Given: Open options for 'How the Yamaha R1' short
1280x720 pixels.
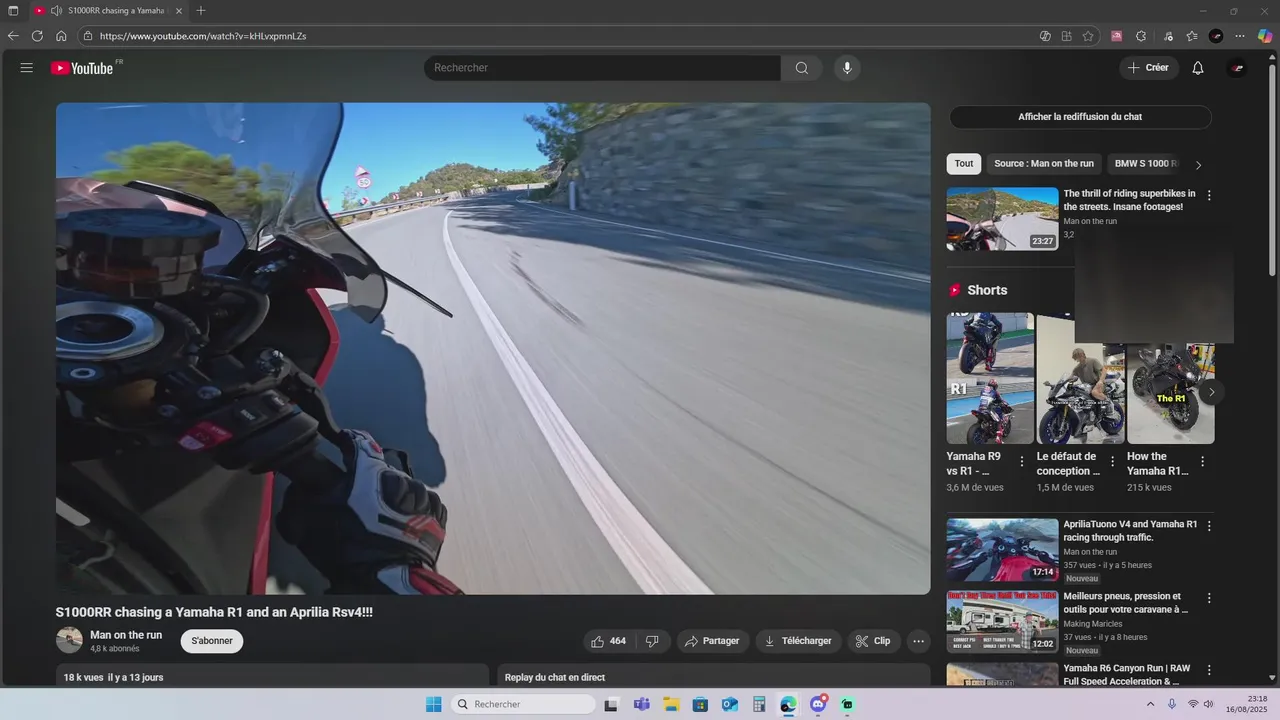Looking at the screenshot, I should 1203,462.
